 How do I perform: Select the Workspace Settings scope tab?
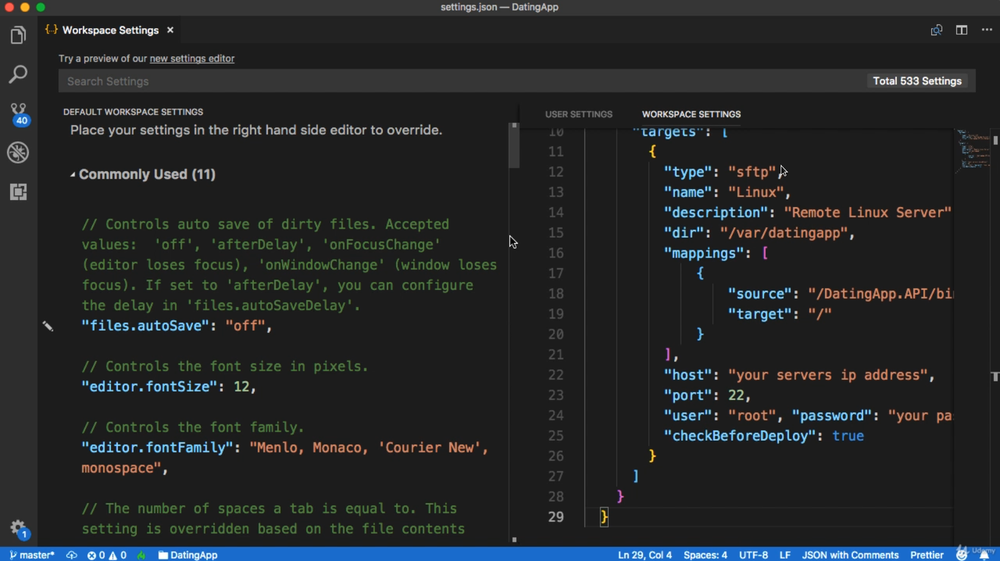click(691, 114)
